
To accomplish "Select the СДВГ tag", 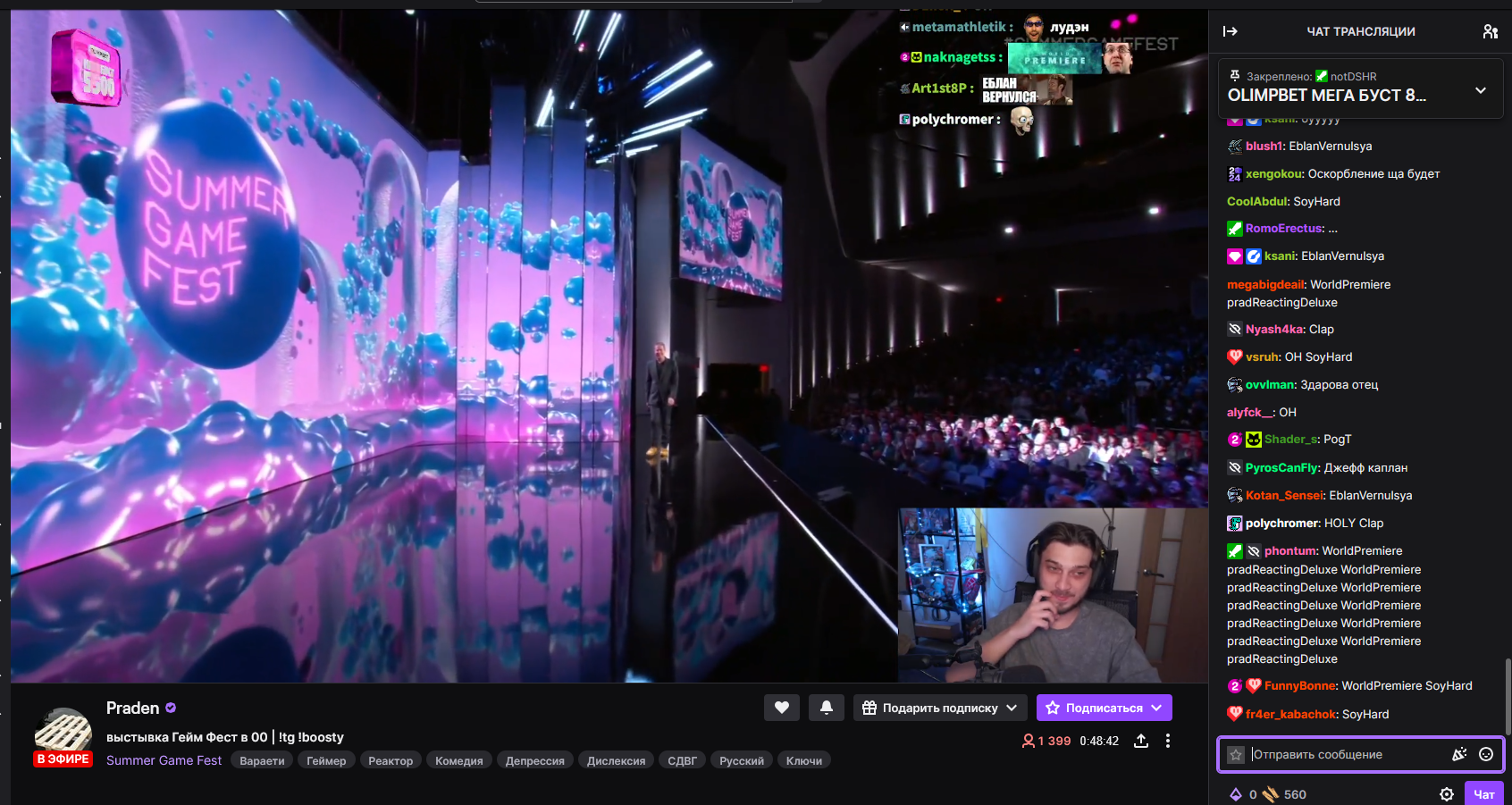I will tap(682, 760).
